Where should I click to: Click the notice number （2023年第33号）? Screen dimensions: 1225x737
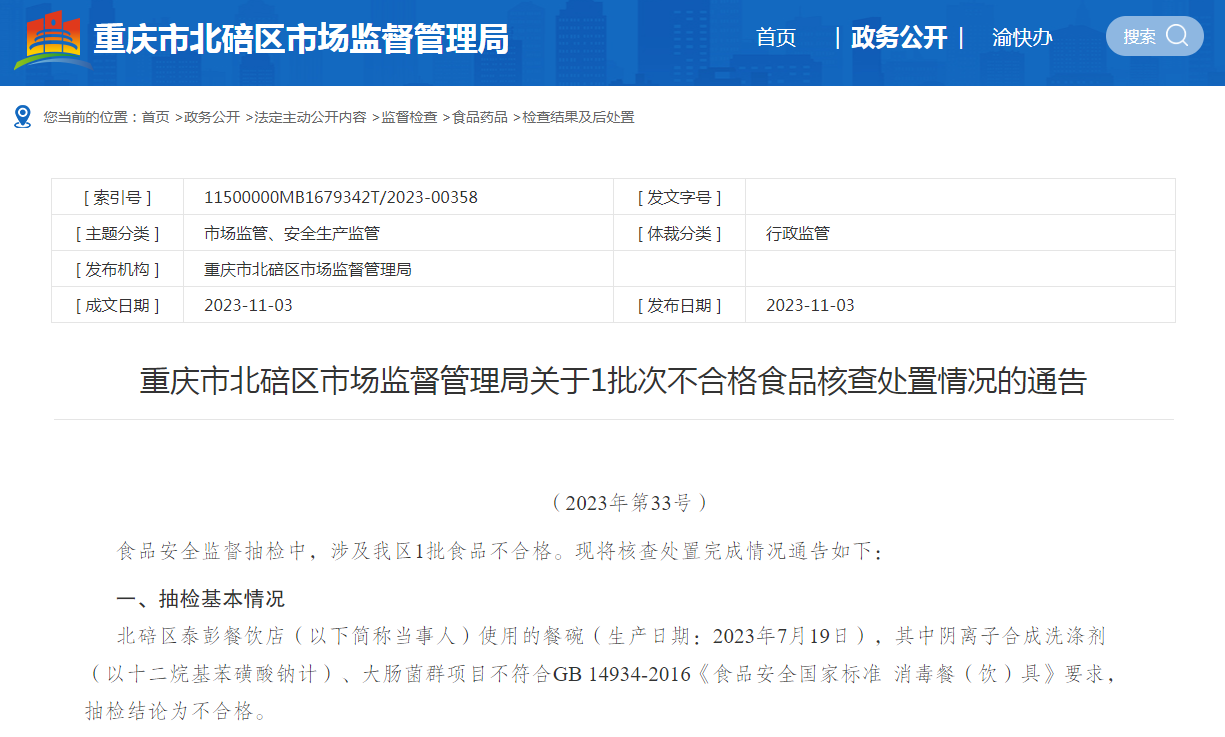[x=629, y=503]
